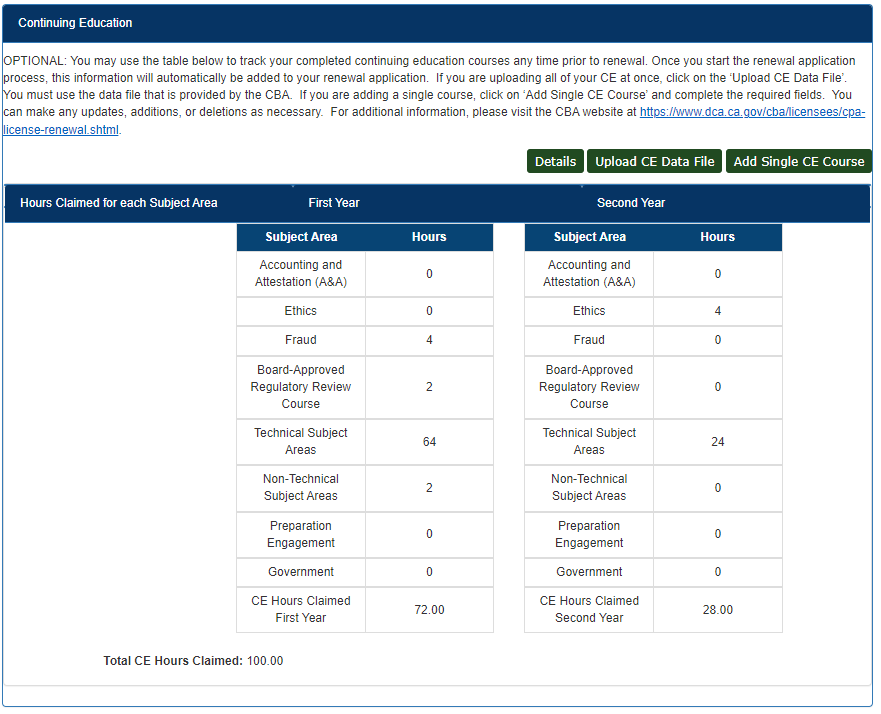Select CE Hours Claimed Second Year cell
This screenshot has height=714, width=881.
tap(589, 610)
